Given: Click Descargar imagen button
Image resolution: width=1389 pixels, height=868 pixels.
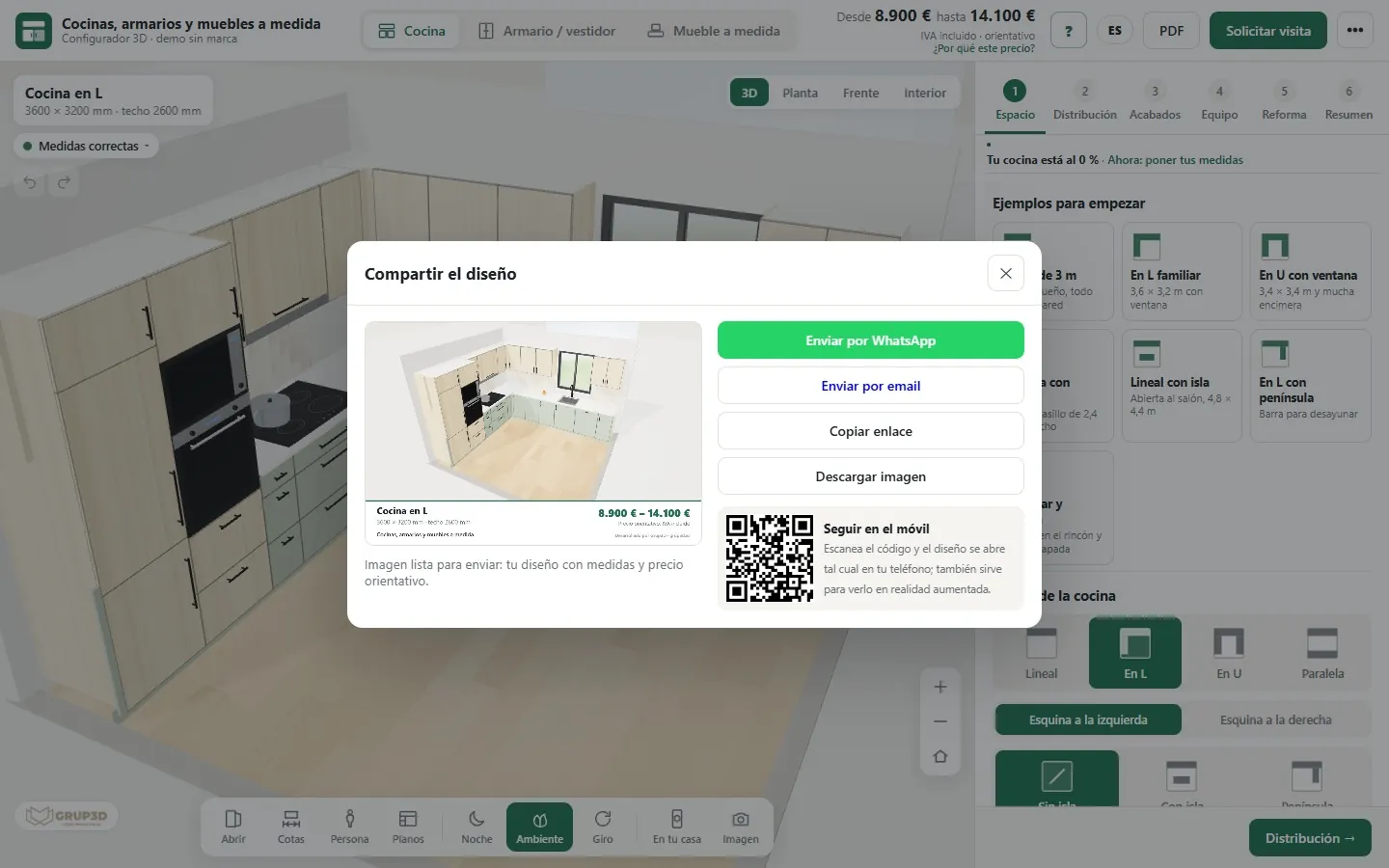Looking at the screenshot, I should (x=870, y=476).
